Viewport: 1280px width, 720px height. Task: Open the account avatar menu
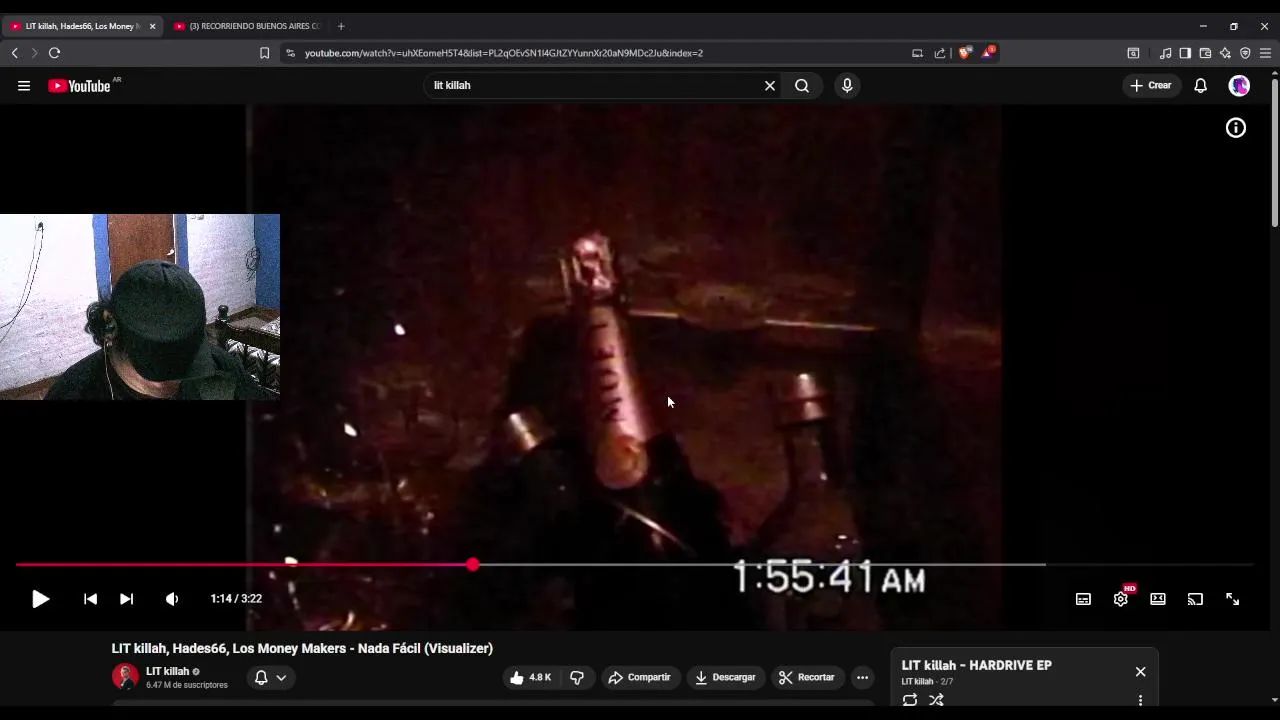1239,86
